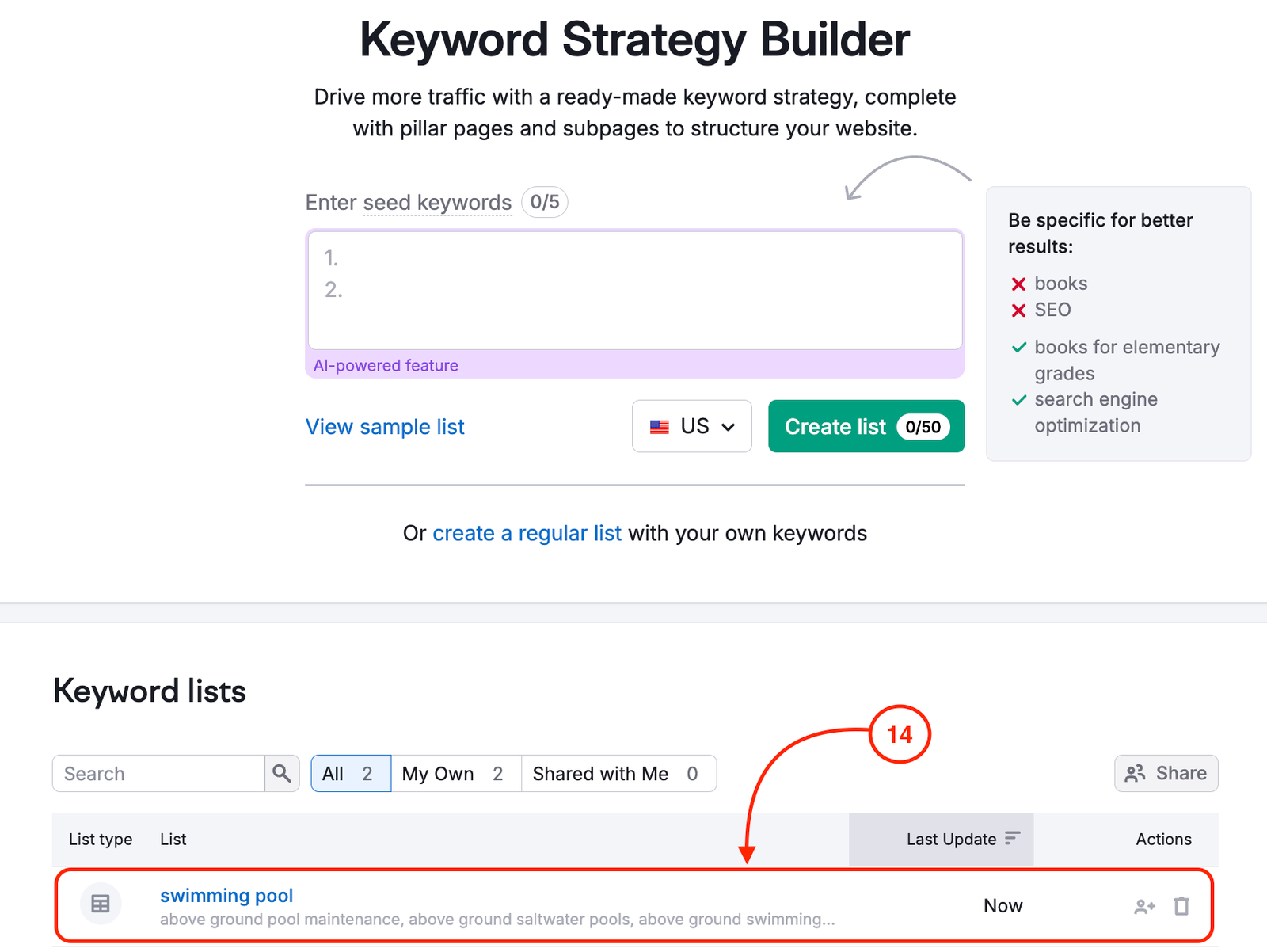Click the create a regular list link
The height and width of the screenshot is (952, 1267).
(x=527, y=533)
